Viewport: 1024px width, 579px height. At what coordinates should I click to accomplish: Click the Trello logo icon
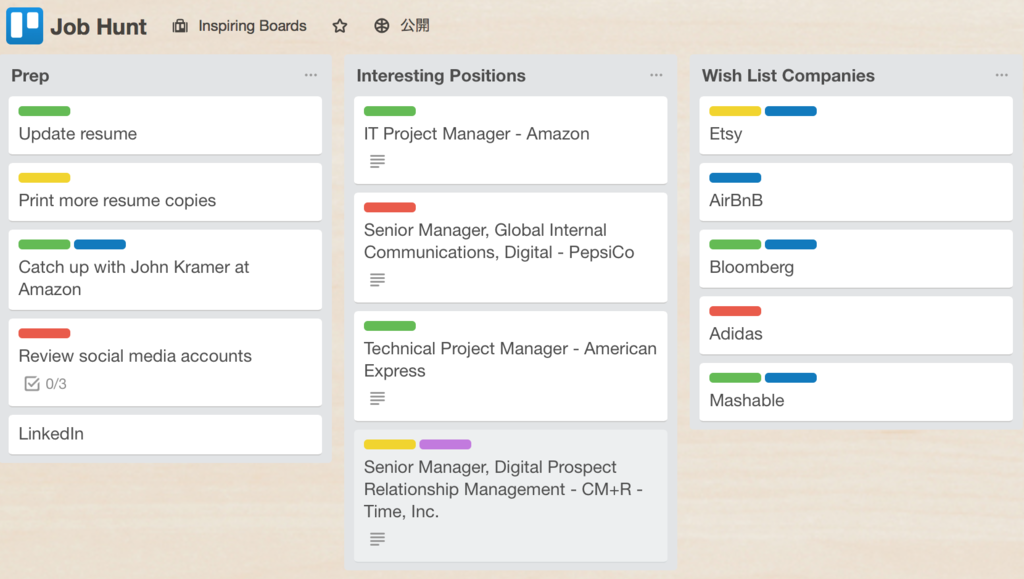coord(25,25)
